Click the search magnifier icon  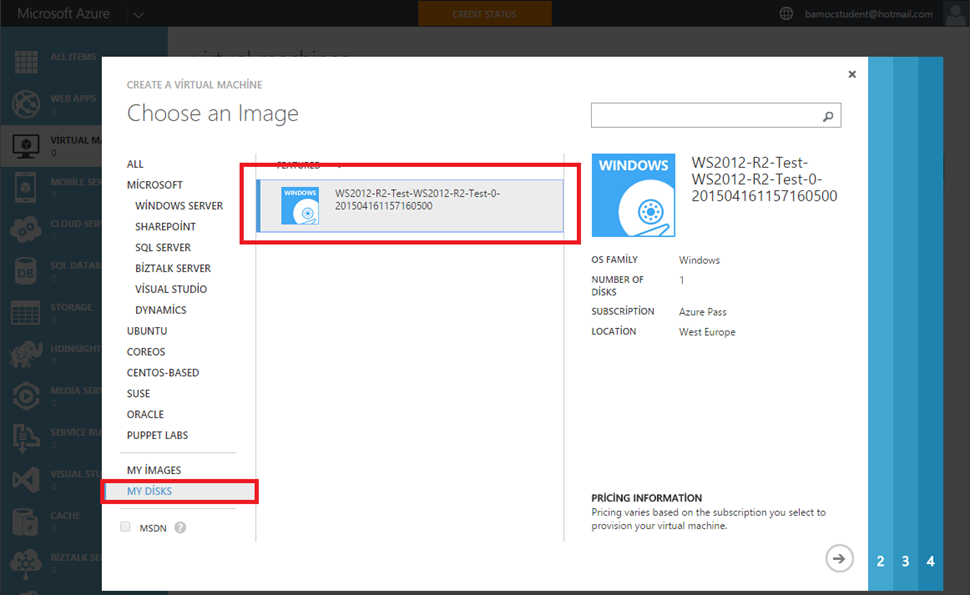[x=828, y=116]
